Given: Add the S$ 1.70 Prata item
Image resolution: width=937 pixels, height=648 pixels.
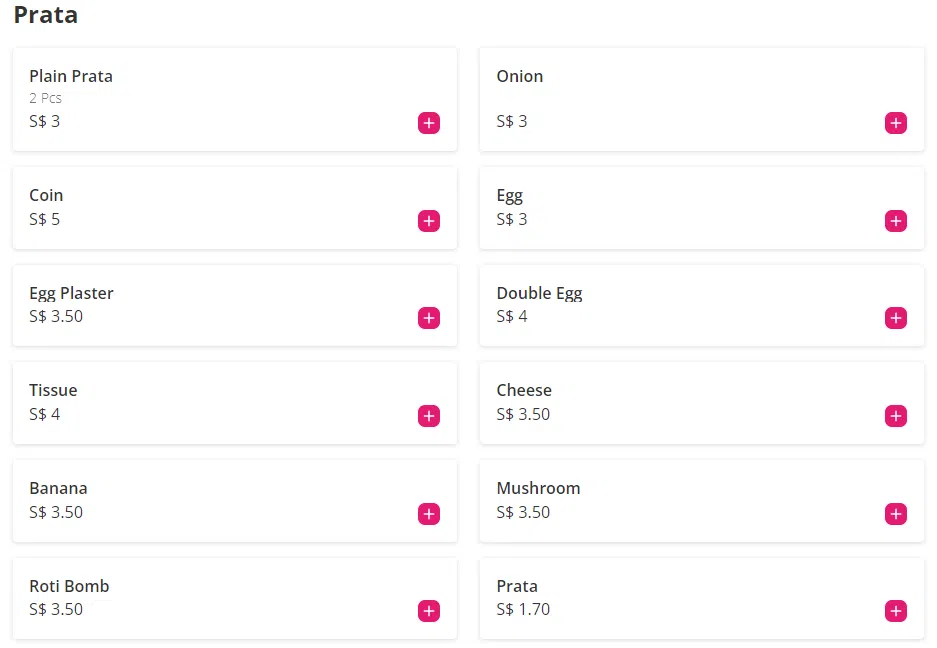Looking at the screenshot, I should pyautogui.click(x=895, y=611).
